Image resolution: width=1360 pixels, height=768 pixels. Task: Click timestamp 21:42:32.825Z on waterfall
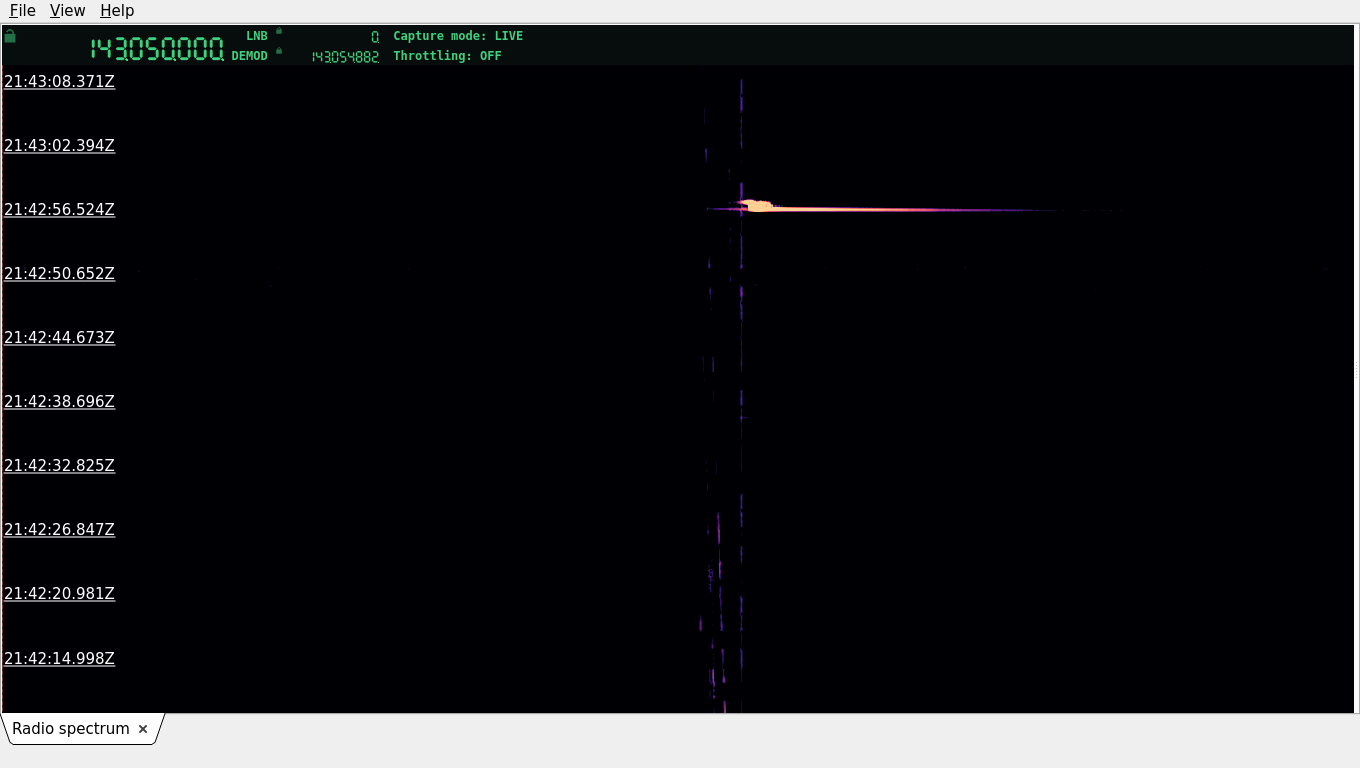tap(59, 465)
